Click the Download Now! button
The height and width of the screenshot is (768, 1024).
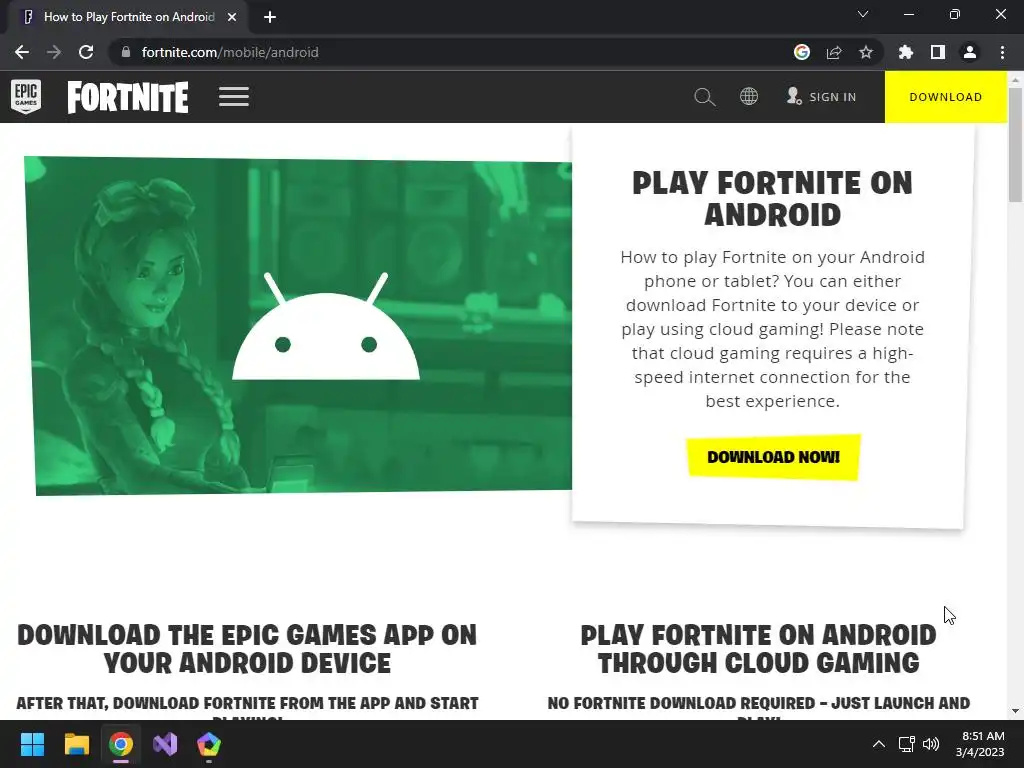(773, 457)
